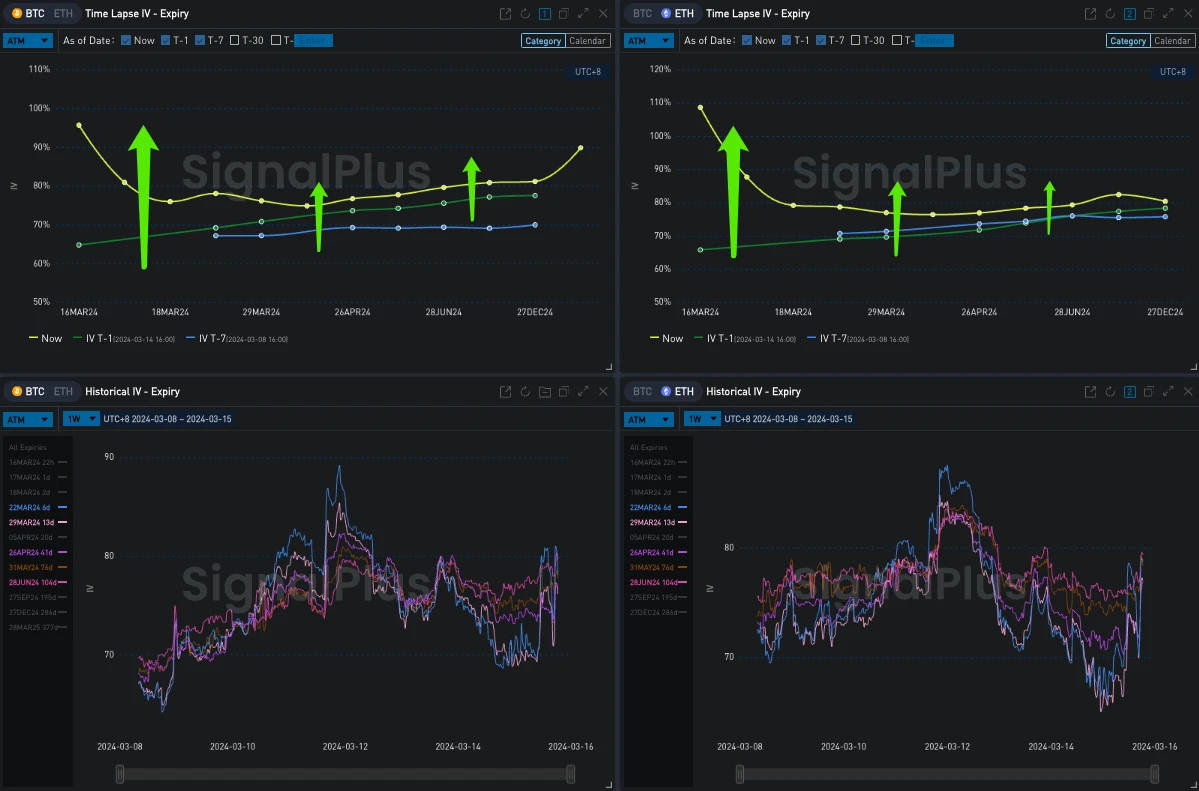Refresh the BTC Historical IV chart
Viewport: 1199px width, 791px height.
click(525, 391)
